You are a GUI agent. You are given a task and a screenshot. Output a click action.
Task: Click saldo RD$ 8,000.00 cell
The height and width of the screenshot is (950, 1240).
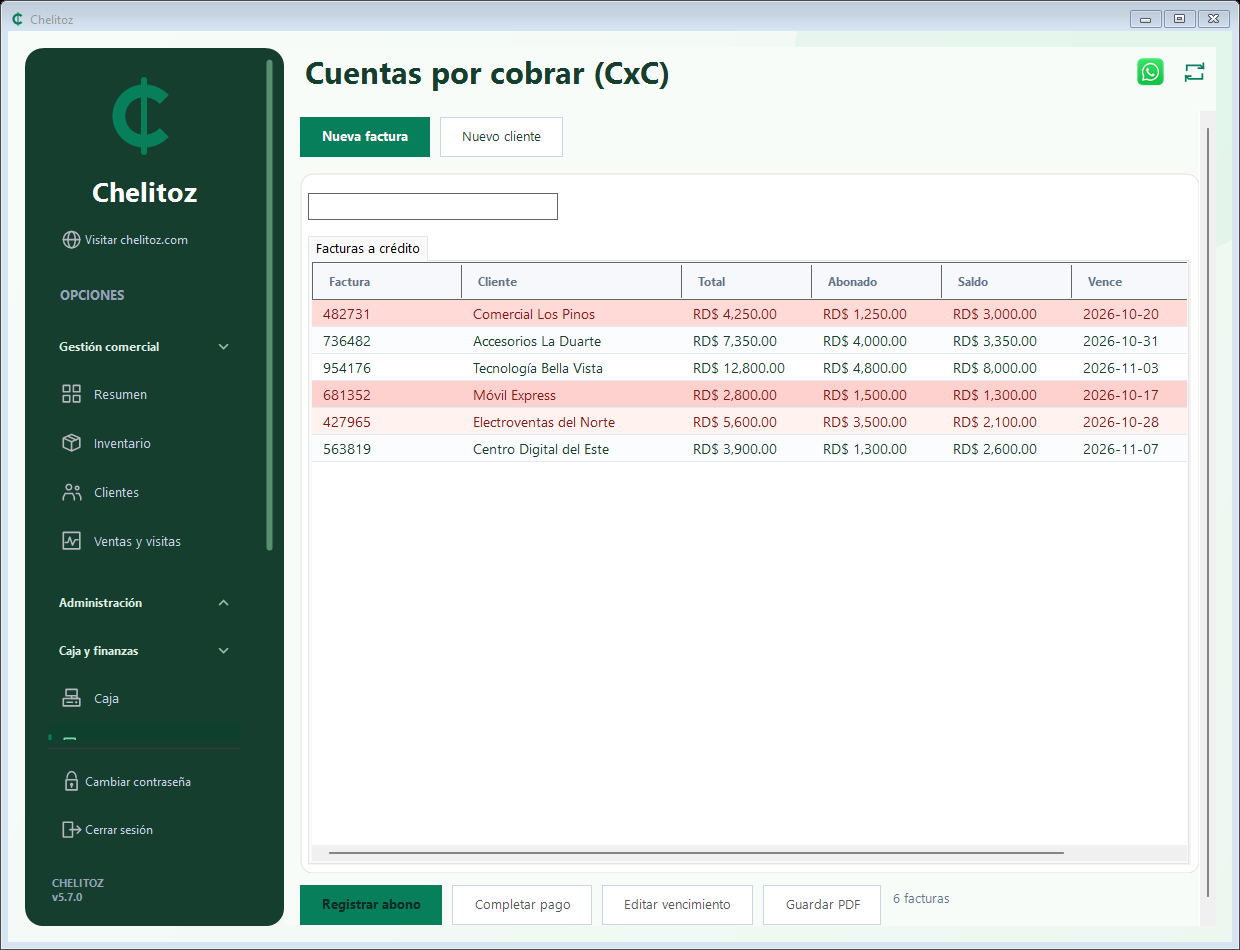click(995, 368)
